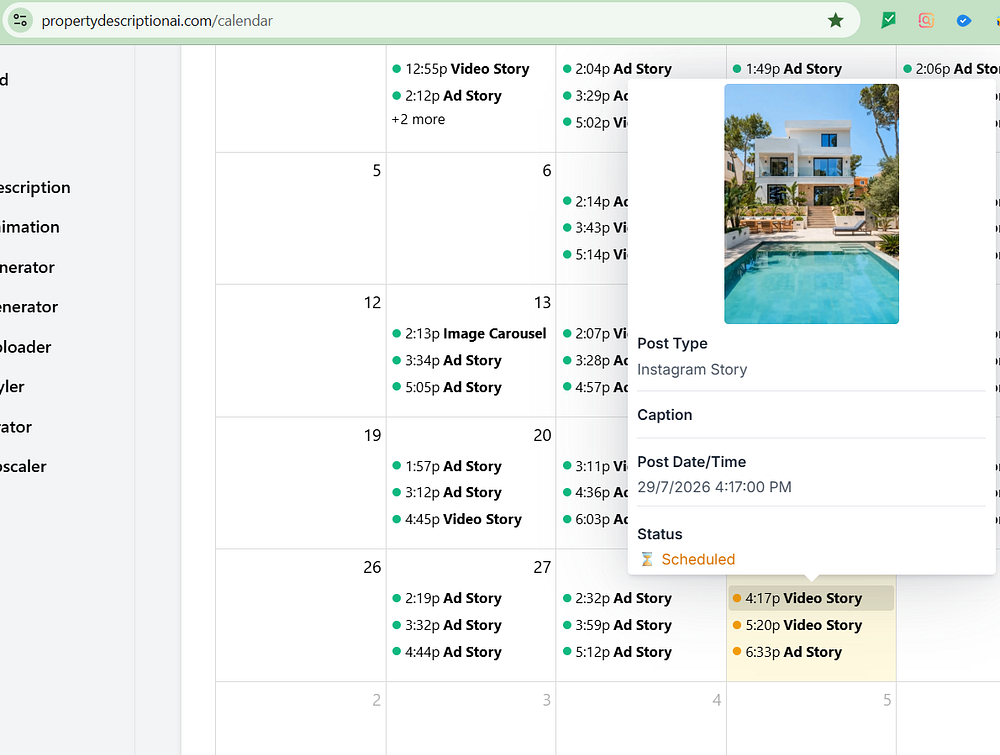Open sidebar item ending in 'enerator'
1000x755 pixels.
(29, 307)
